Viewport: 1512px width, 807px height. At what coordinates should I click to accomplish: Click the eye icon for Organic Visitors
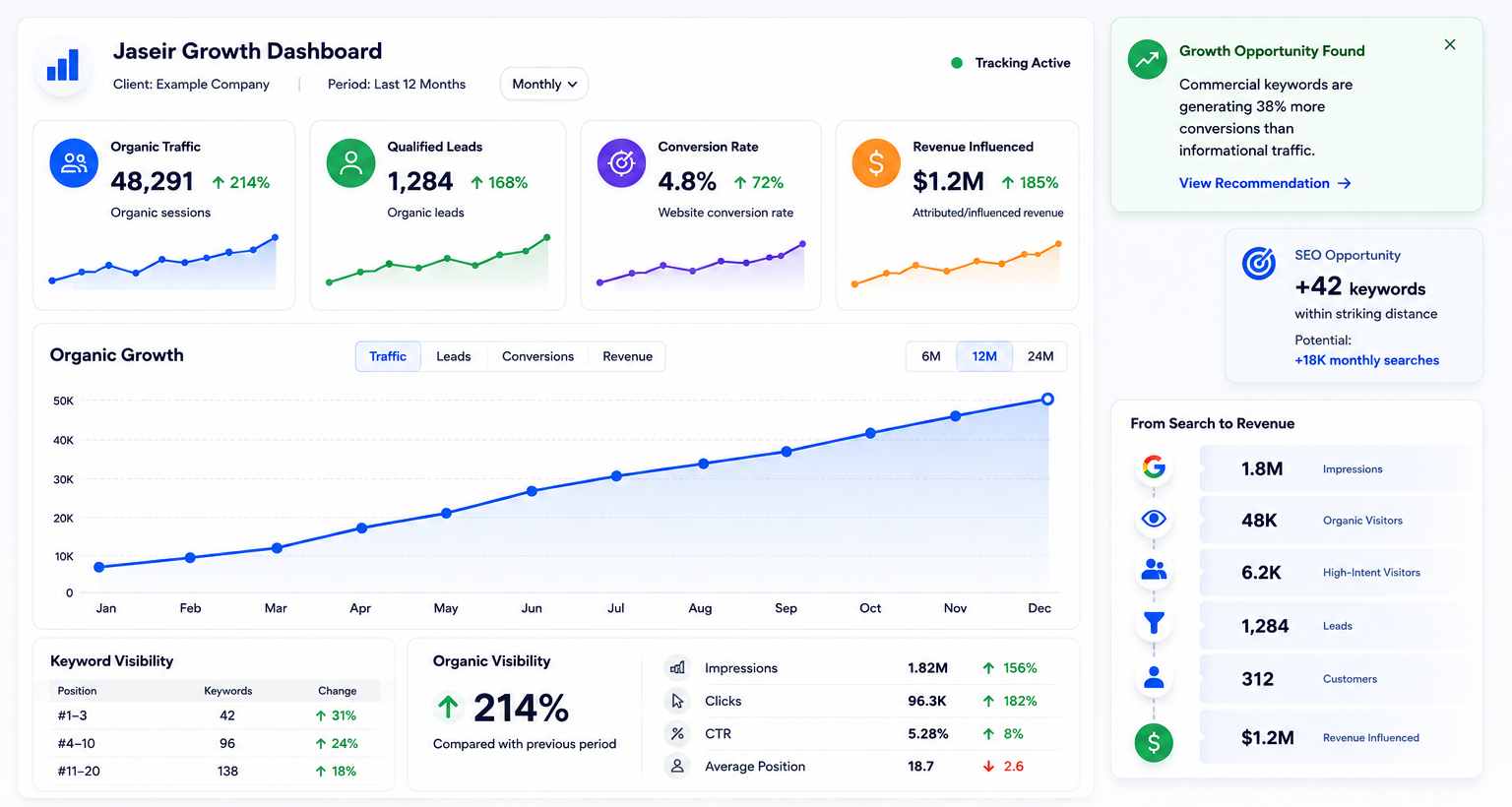tap(1154, 519)
